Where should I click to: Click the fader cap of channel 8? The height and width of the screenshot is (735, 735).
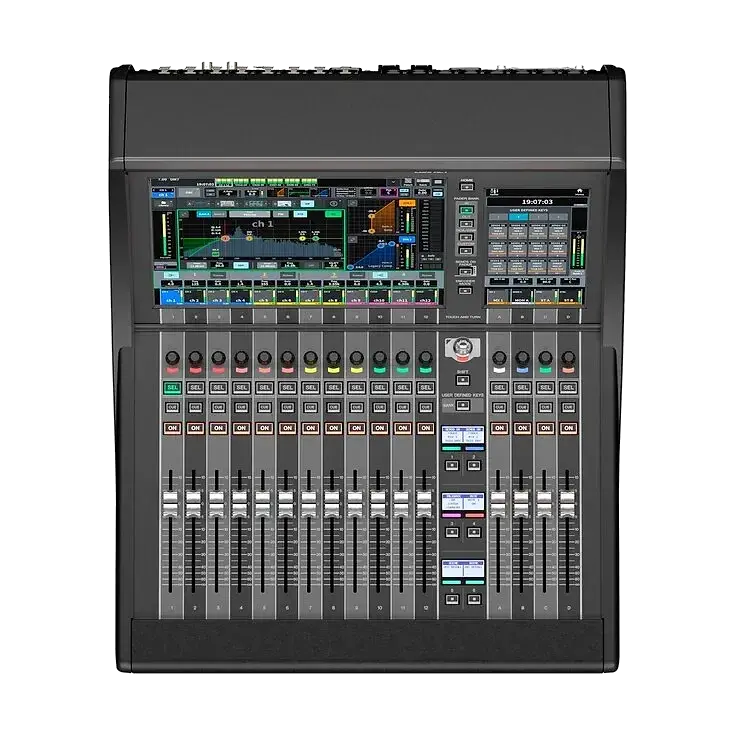tap(331, 504)
